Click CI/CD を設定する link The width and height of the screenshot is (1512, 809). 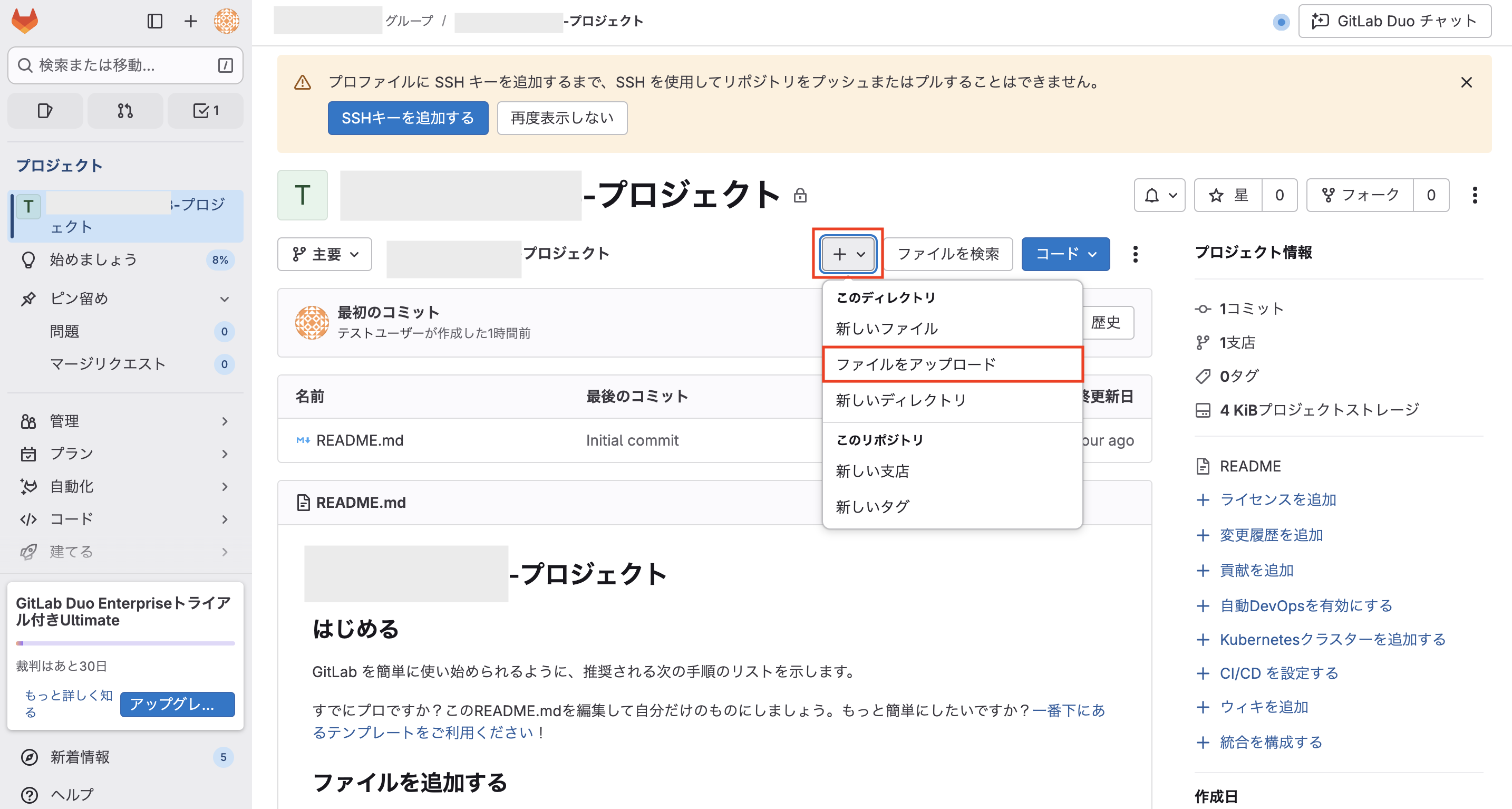click(1267, 673)
